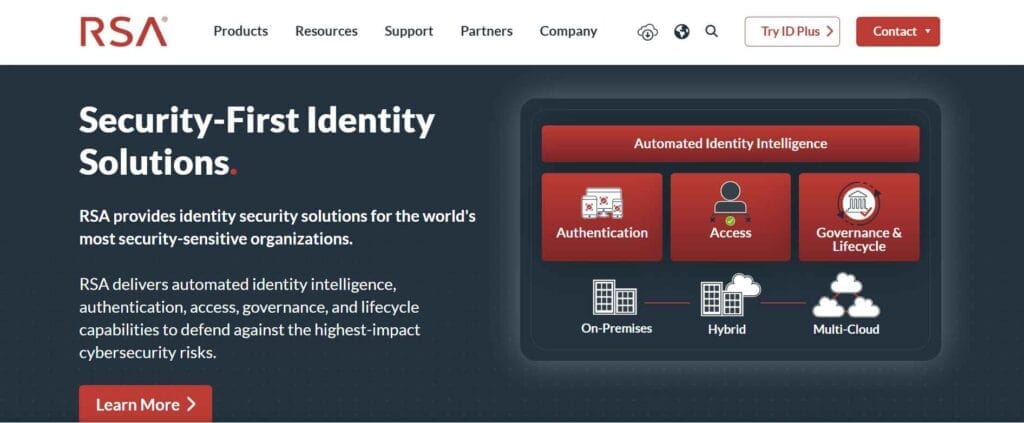Click the Authentication devices icon
This screenshot has width=1024, height=423.
click(601, 203)
